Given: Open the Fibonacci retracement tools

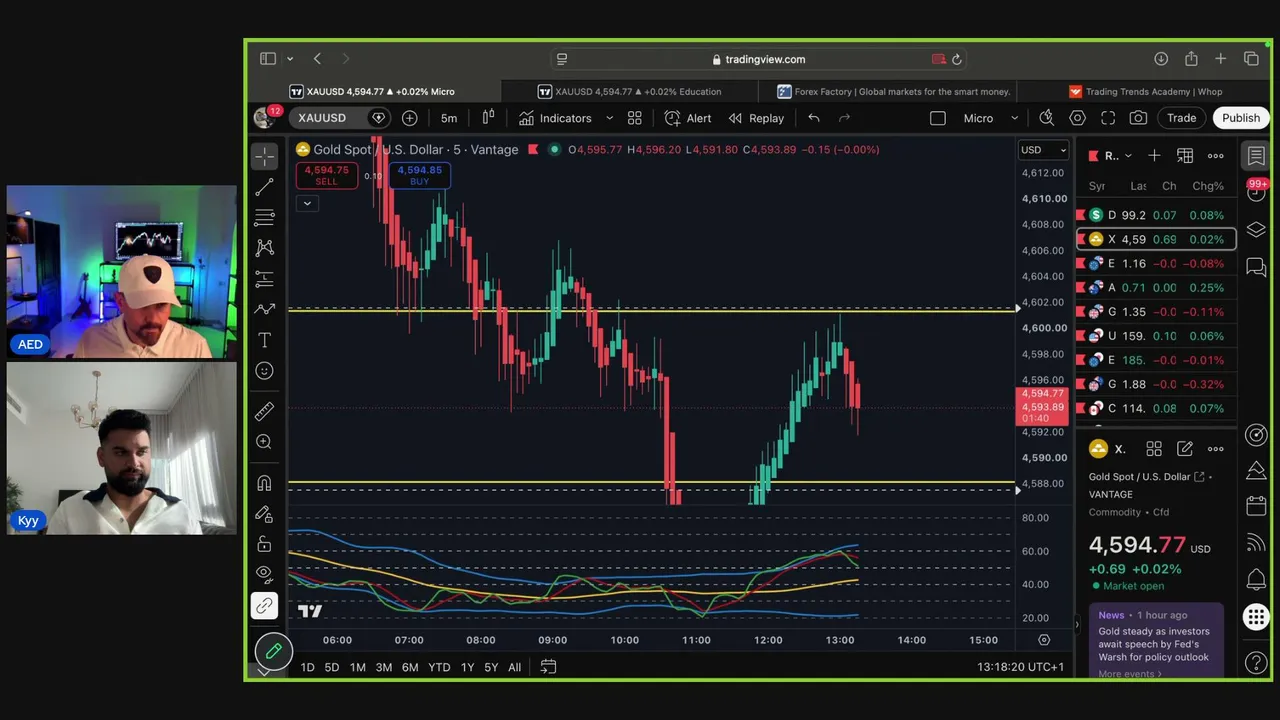Looking at the screenshot, I should point(264,218).
